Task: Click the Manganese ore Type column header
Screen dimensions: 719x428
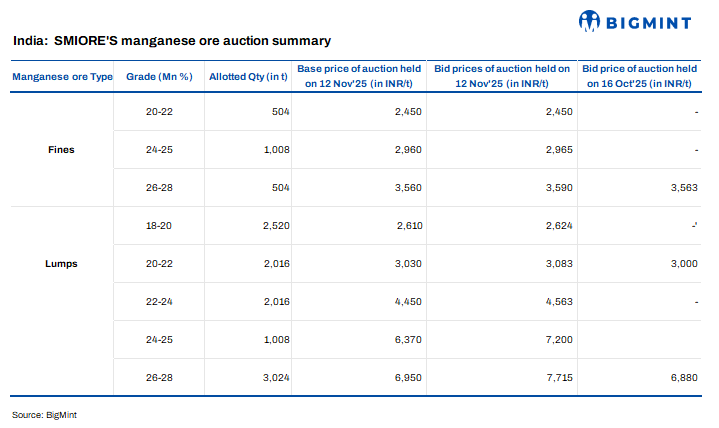Action: click(62, 77)
